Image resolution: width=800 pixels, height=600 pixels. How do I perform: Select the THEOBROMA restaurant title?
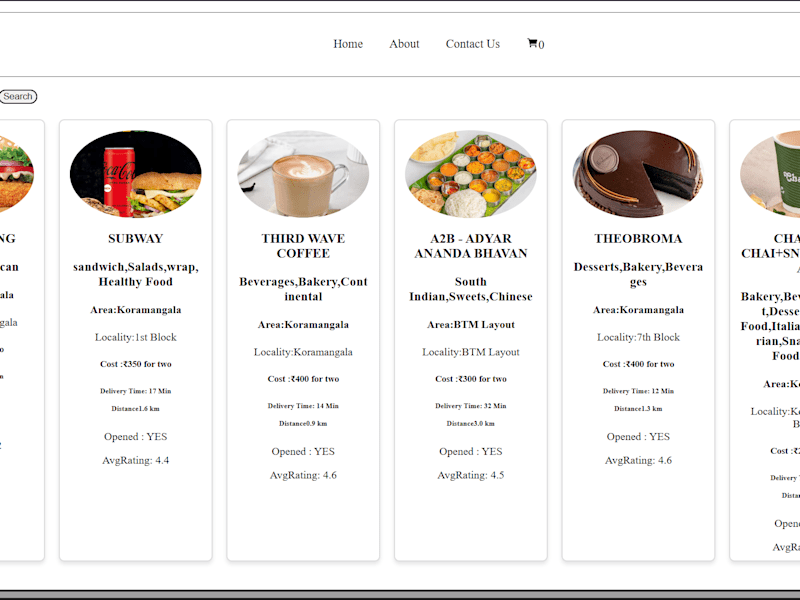(x=638, y=238)
